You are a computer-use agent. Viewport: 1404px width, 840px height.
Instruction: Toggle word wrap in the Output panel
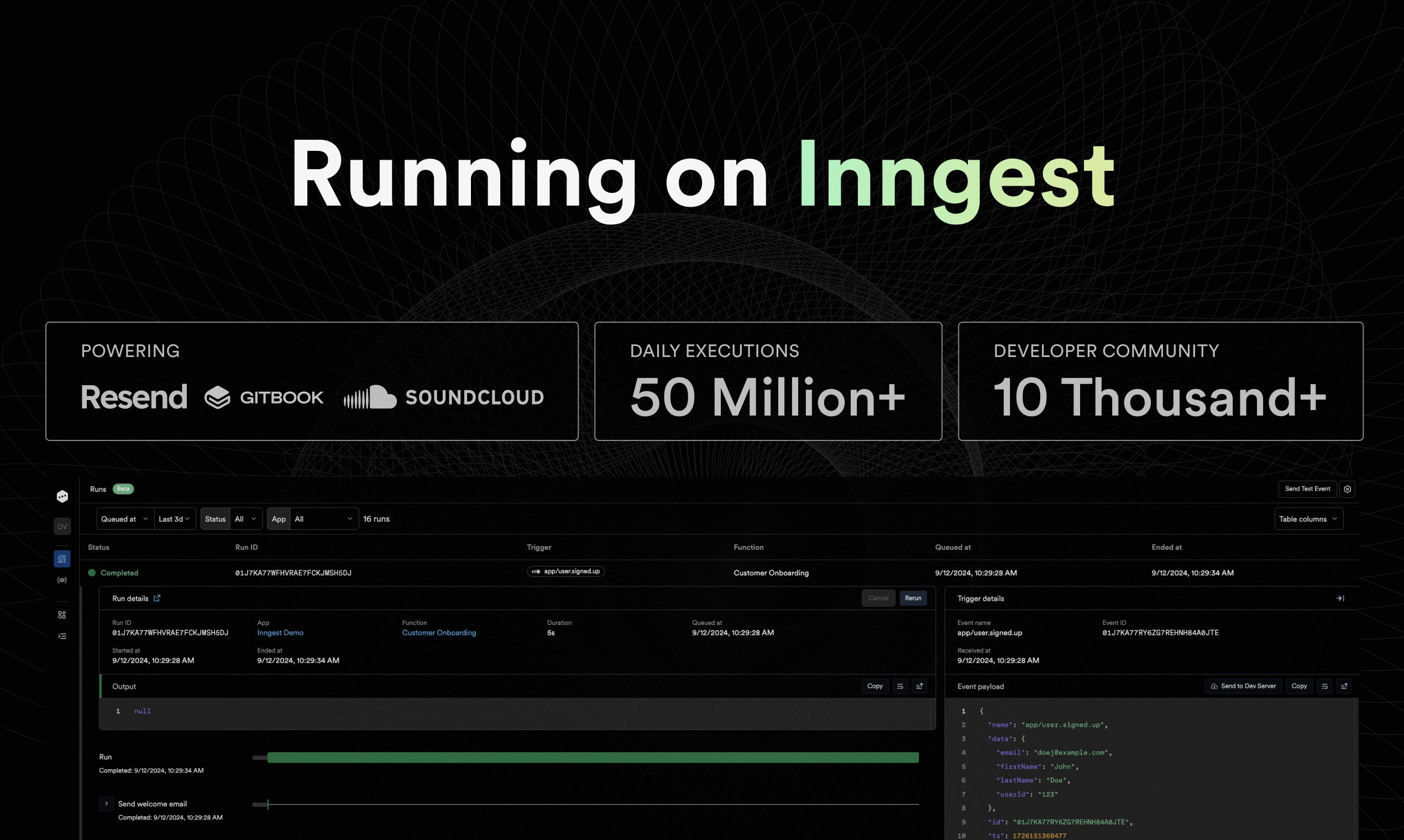tap(900, 686)
